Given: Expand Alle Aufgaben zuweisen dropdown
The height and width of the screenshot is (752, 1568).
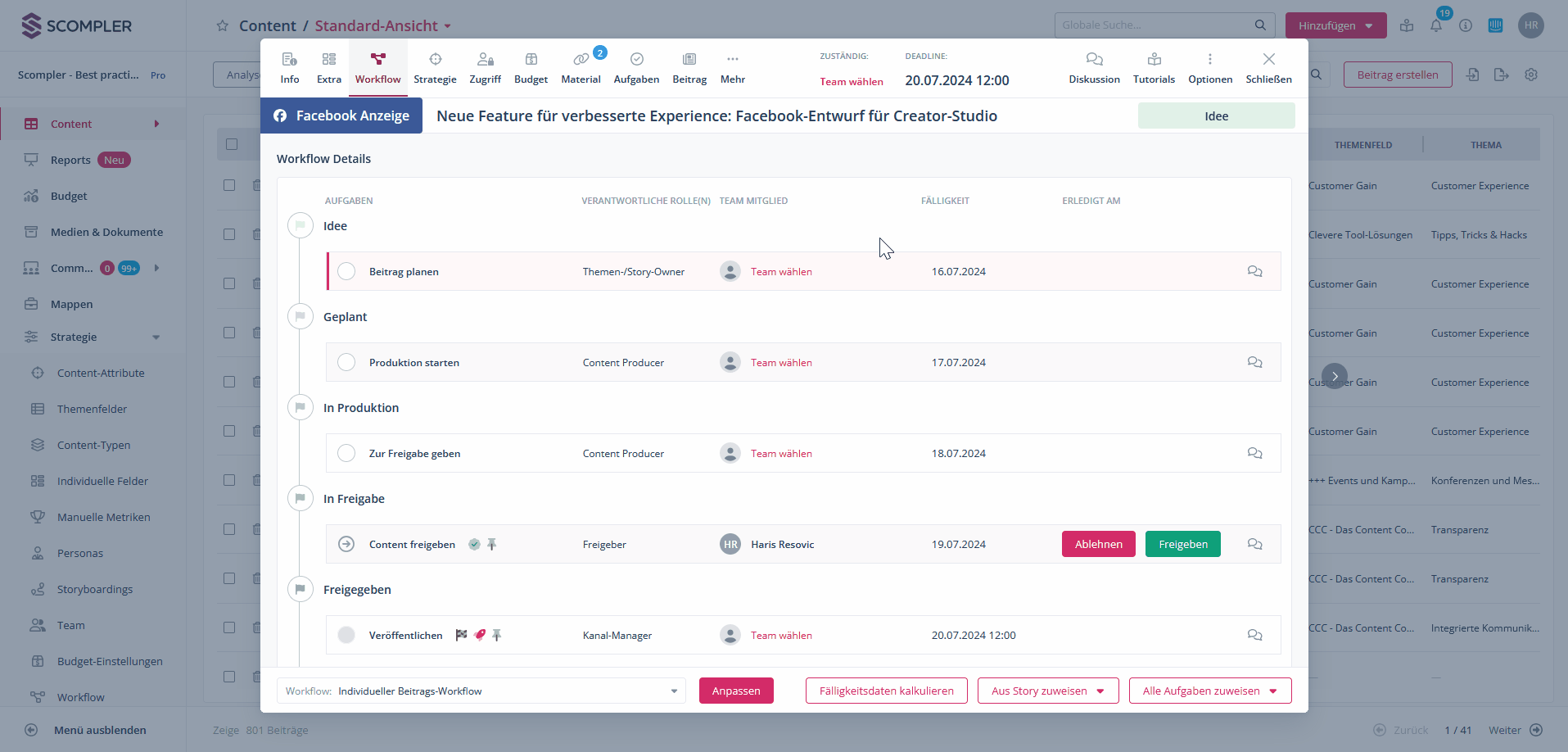Looking at the screenshot, I should [1209, 691].
